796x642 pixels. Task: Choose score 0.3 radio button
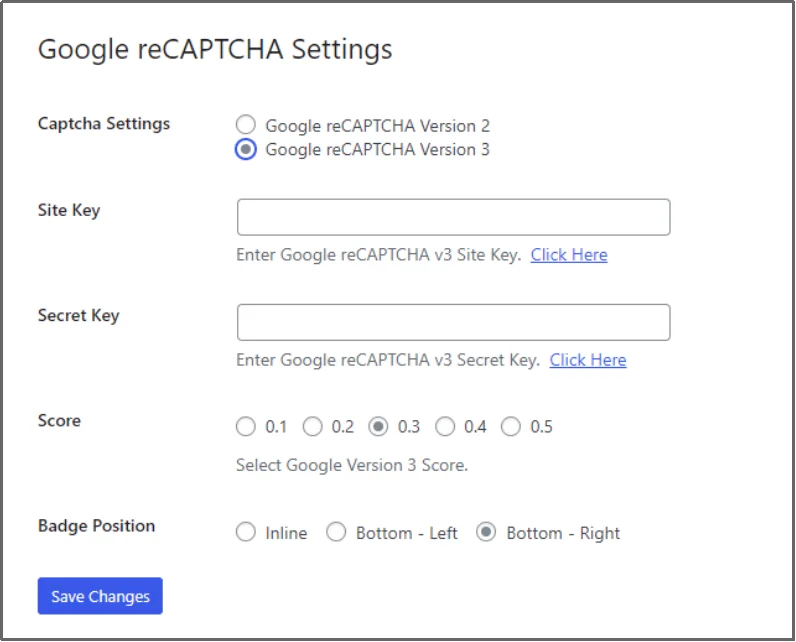(378, 426)
